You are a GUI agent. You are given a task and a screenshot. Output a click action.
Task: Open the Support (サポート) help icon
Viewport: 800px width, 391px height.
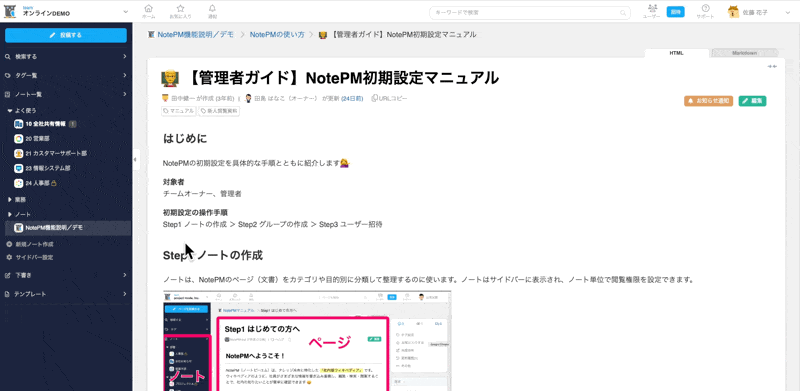(x=706, y=8)
